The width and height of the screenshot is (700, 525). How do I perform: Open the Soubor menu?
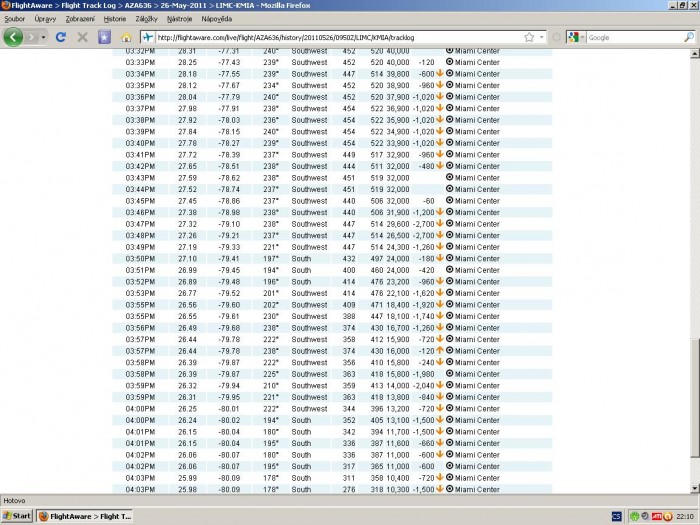pyautogui.click(x=14, y=19)
